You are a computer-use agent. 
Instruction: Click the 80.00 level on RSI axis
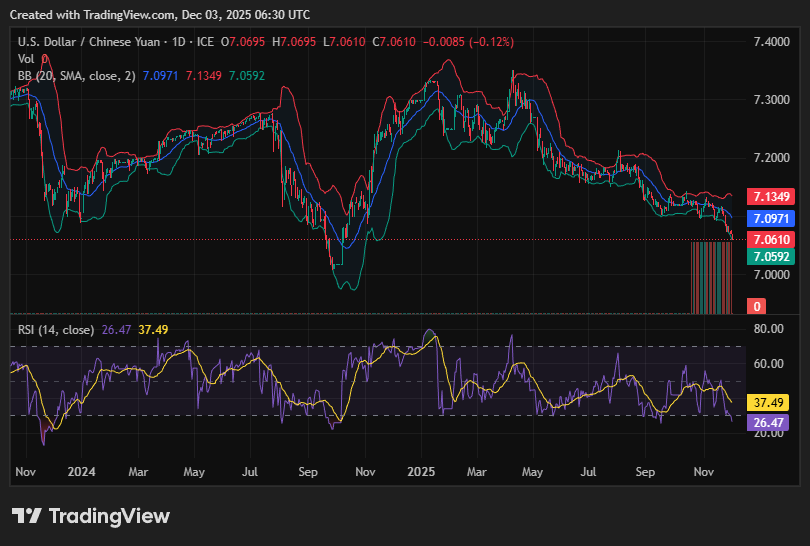point(768,328)
